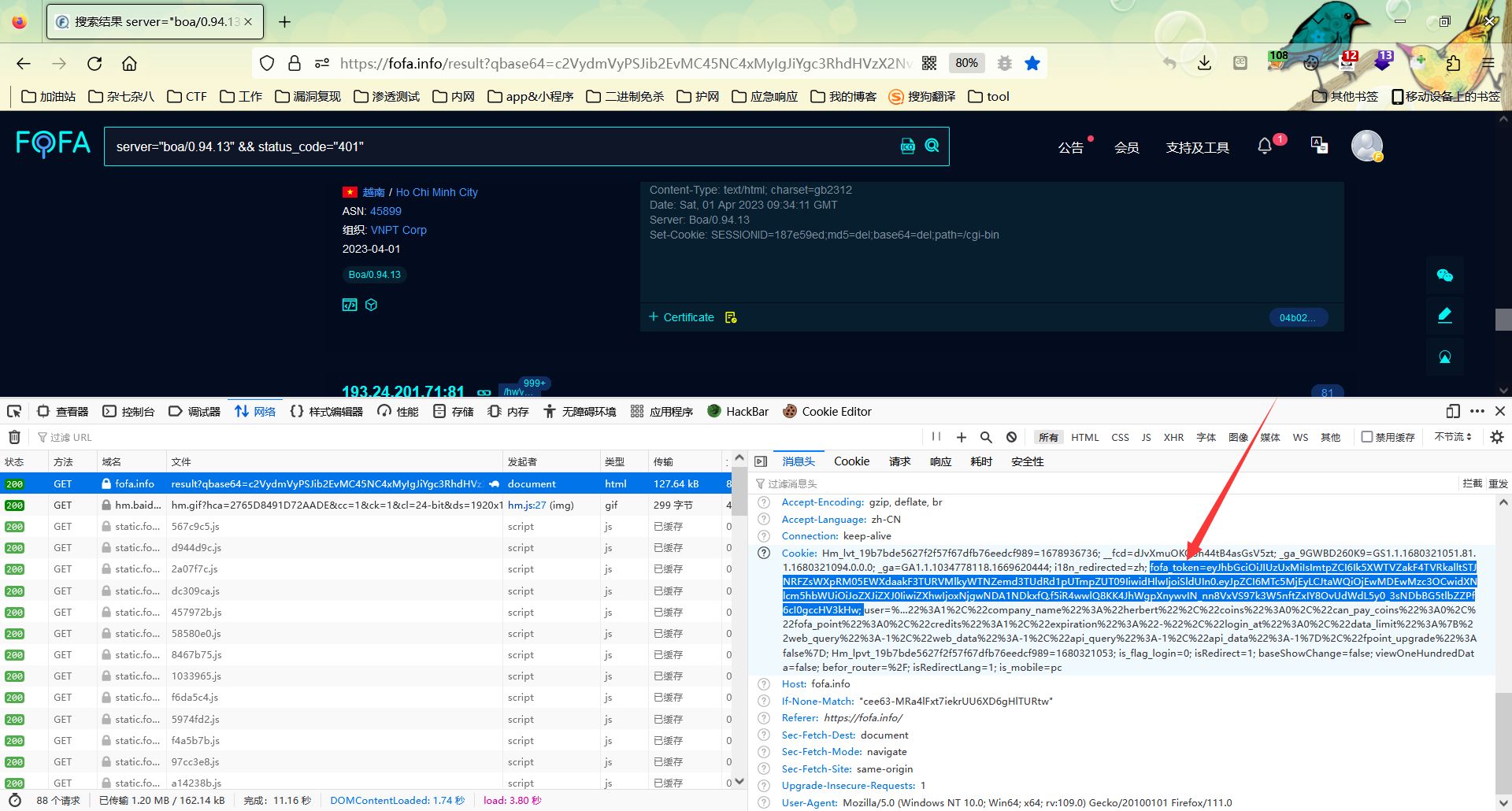Switch FOFA language with translate icon
The height and width of the screenshot is (811, 1512).
(1319, 145)
